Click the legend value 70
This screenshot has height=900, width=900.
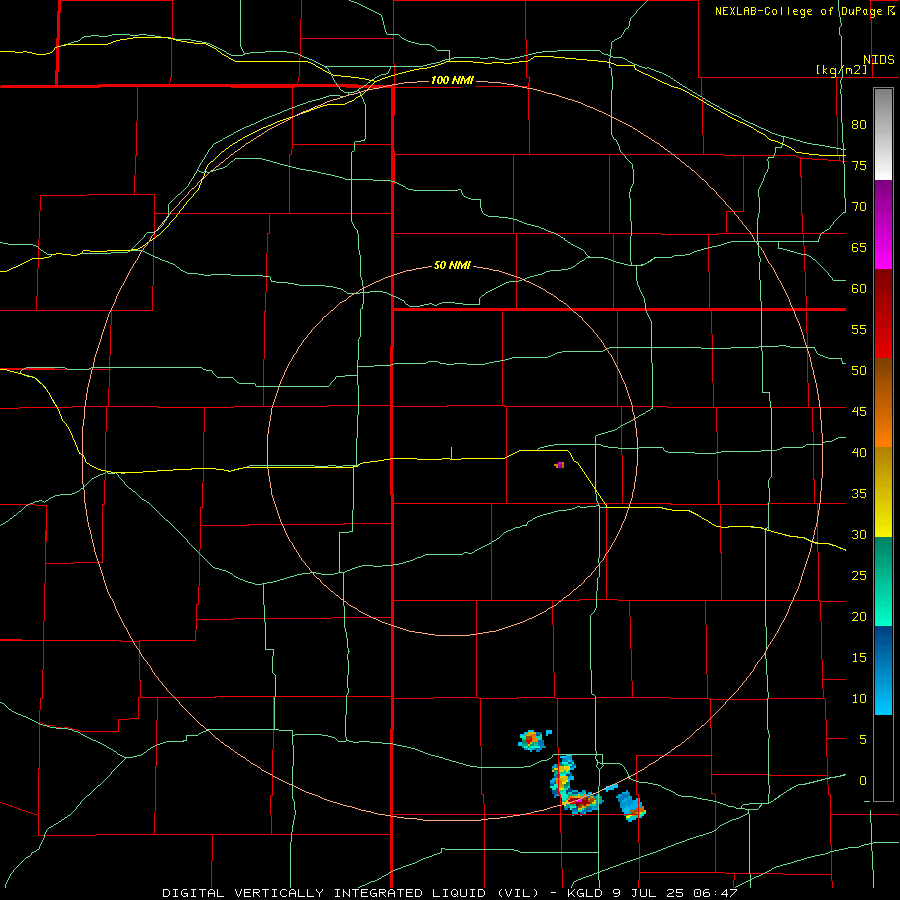[859, 207]
